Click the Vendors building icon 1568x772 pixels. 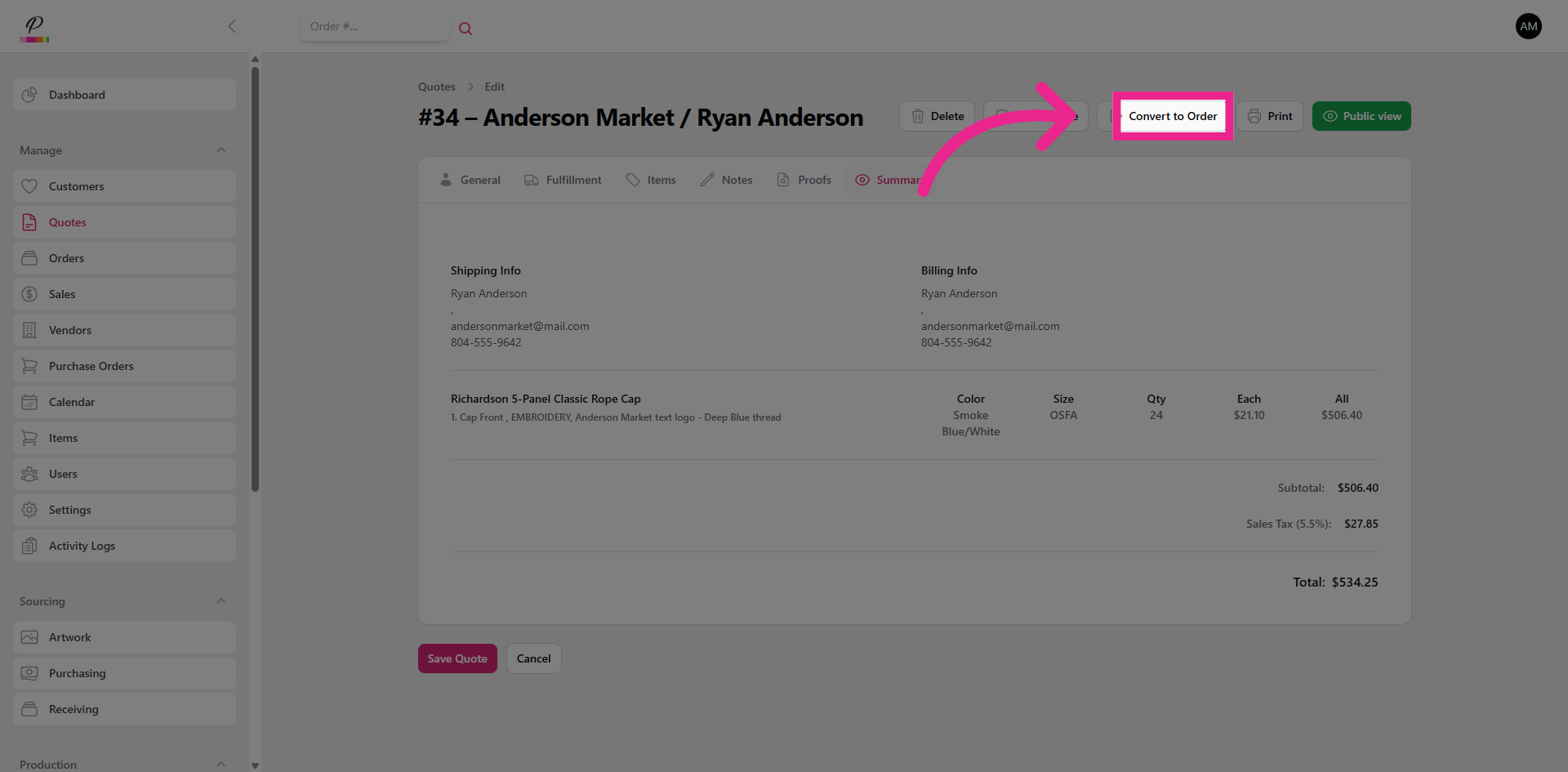pyautogui.click(x=29, y=330)
